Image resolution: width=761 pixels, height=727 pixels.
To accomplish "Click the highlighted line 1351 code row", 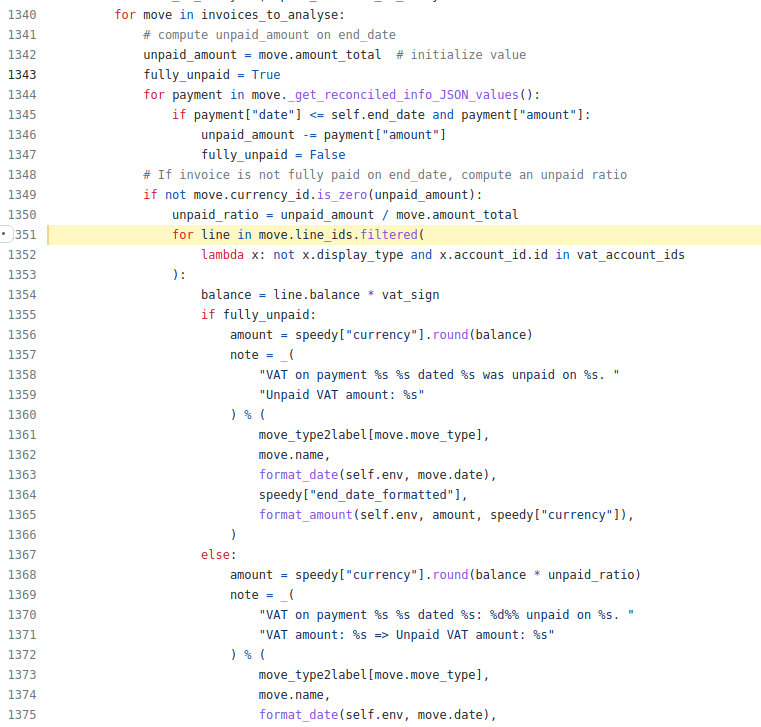I will coord(404,235).
